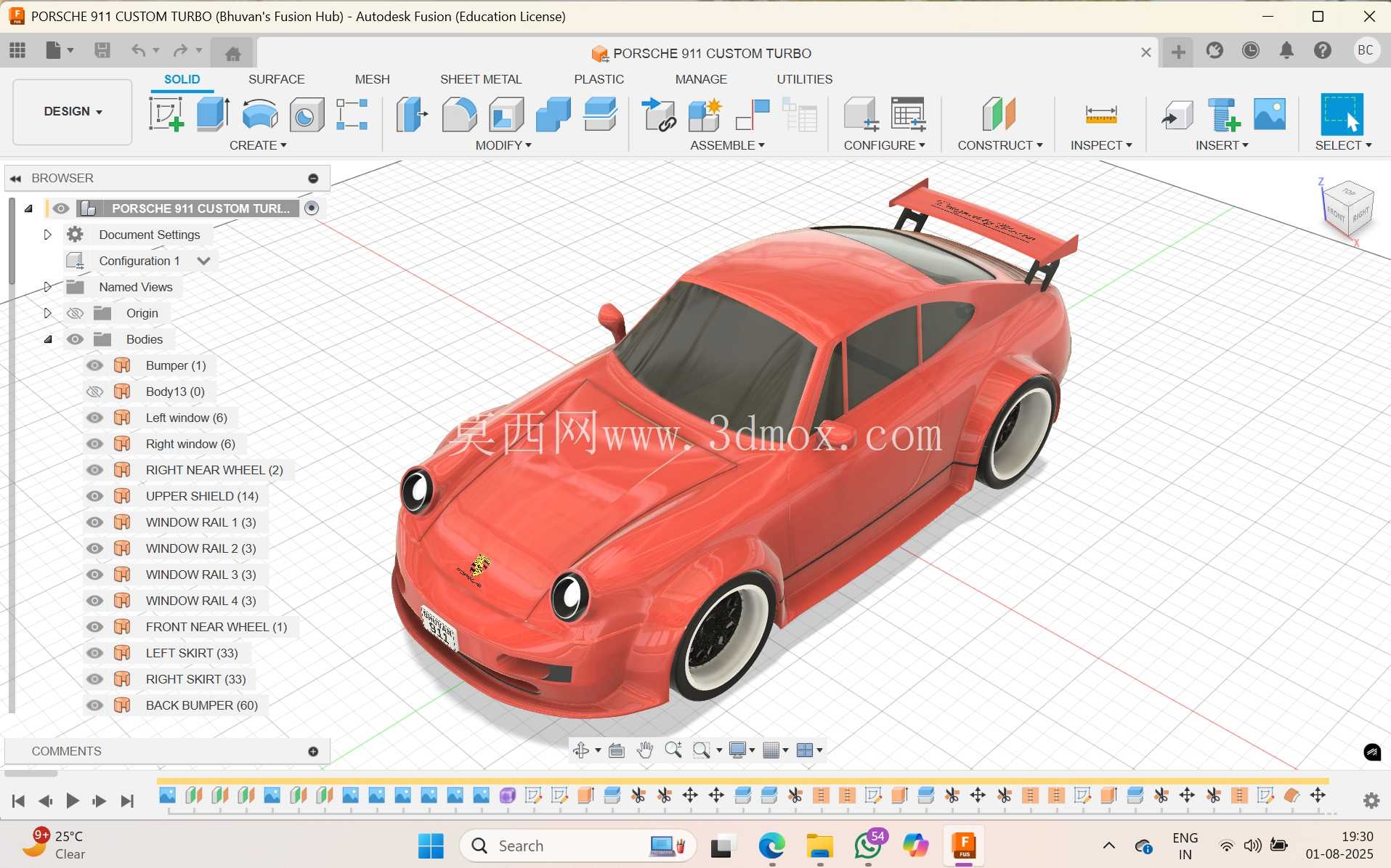
Task: Hide the Right window (6) body
Action: [95, 444]
